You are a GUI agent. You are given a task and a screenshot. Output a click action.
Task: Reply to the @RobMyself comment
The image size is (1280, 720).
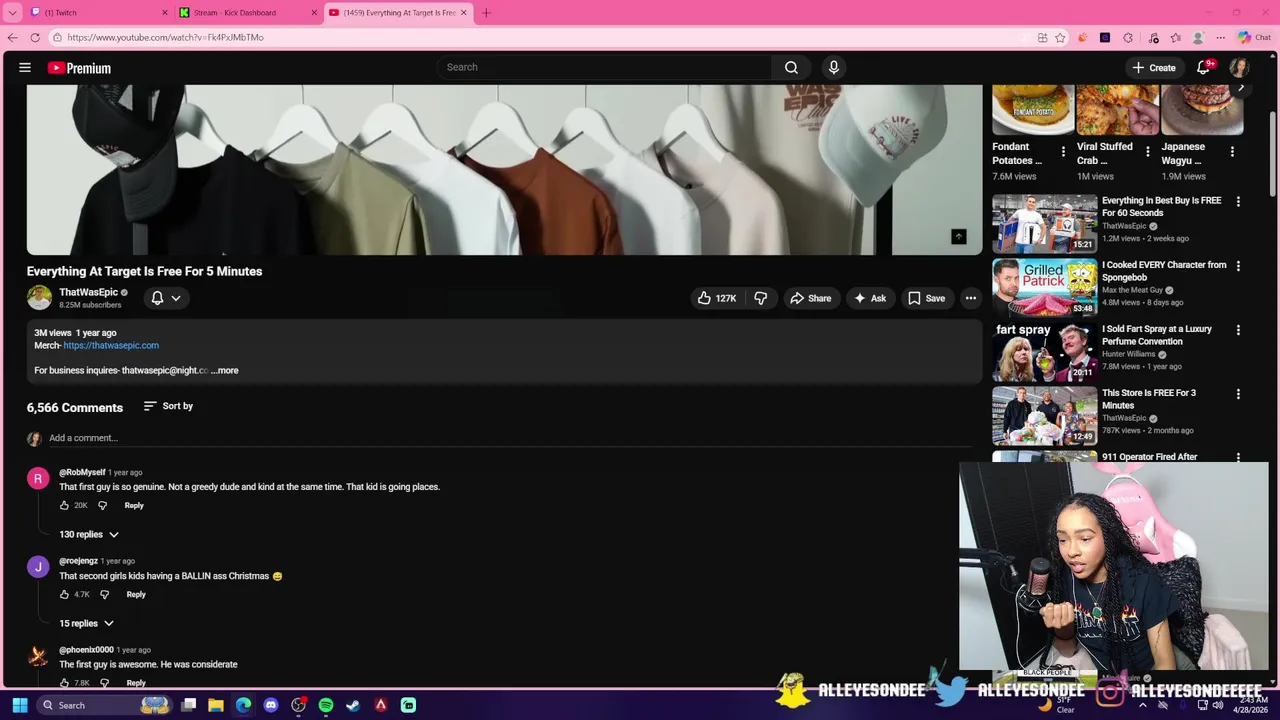tap(134, 505)
